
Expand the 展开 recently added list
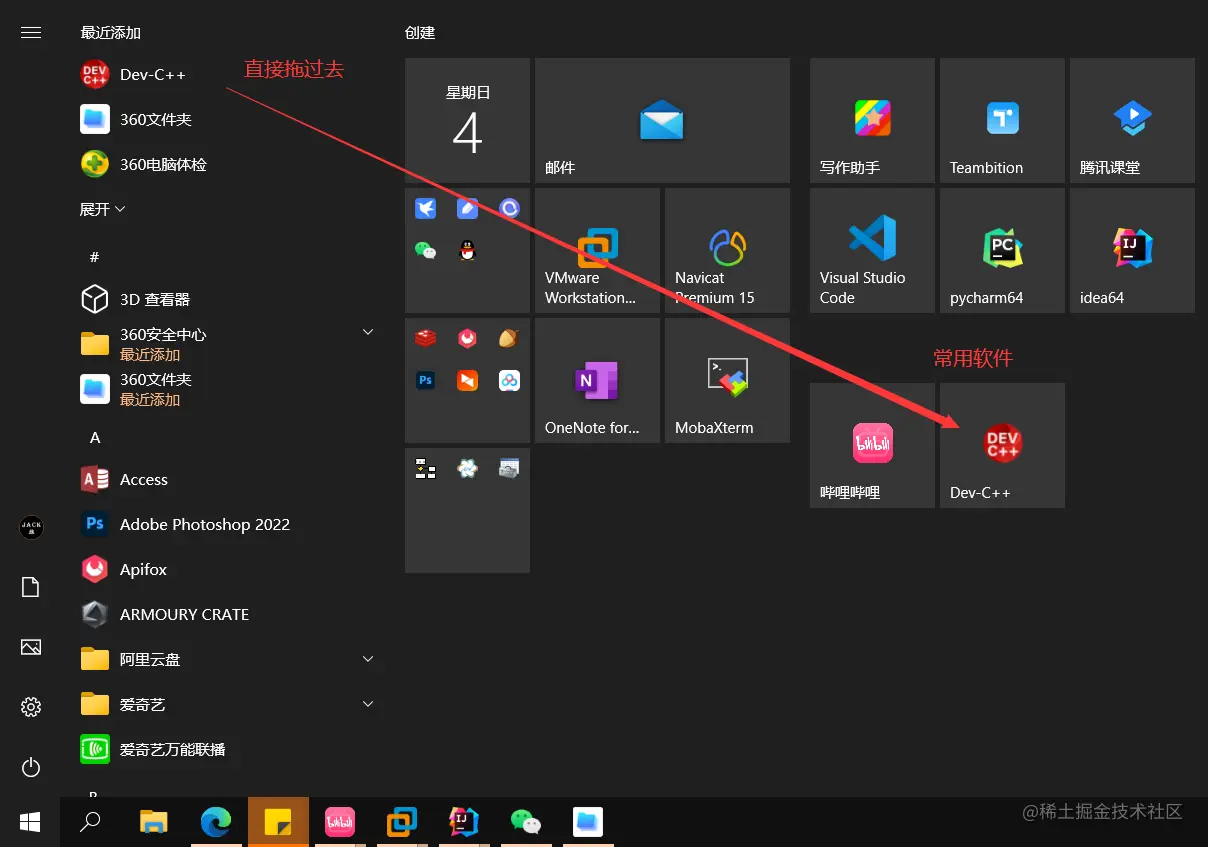click(103, 209)
